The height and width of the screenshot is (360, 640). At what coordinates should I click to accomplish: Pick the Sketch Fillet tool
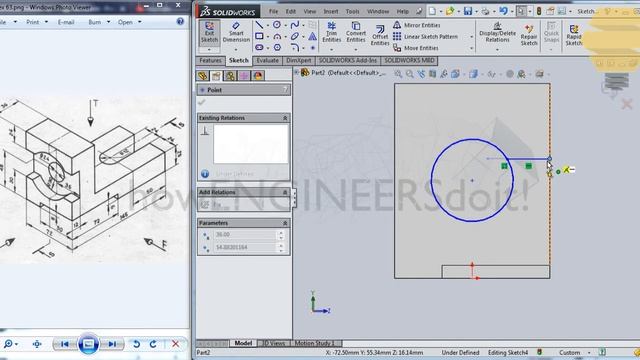tap(295, 48)
